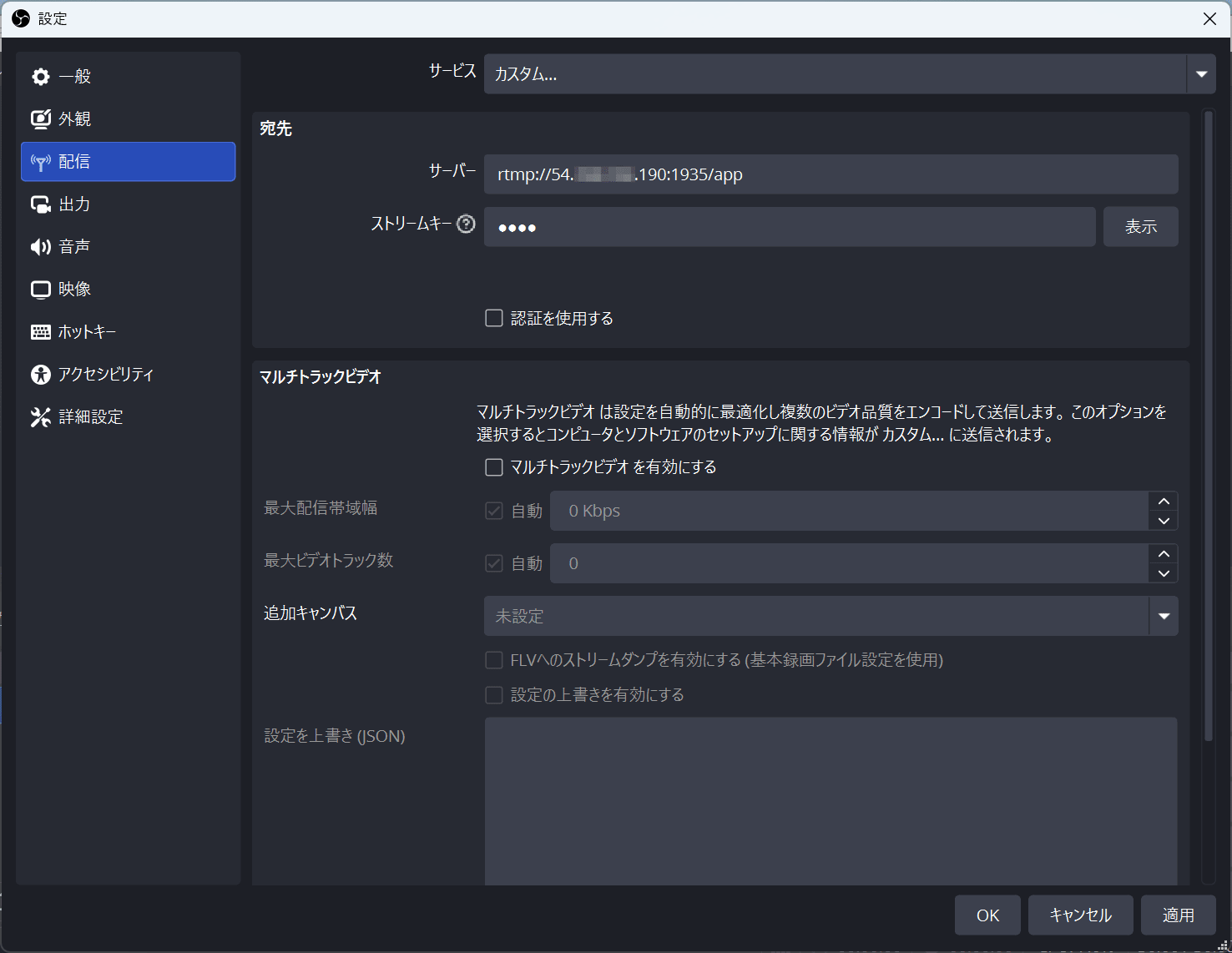This screenshot has width=1232, height=953.
Task: Open the 外観 settings page
Action: (x=129, y=119)
